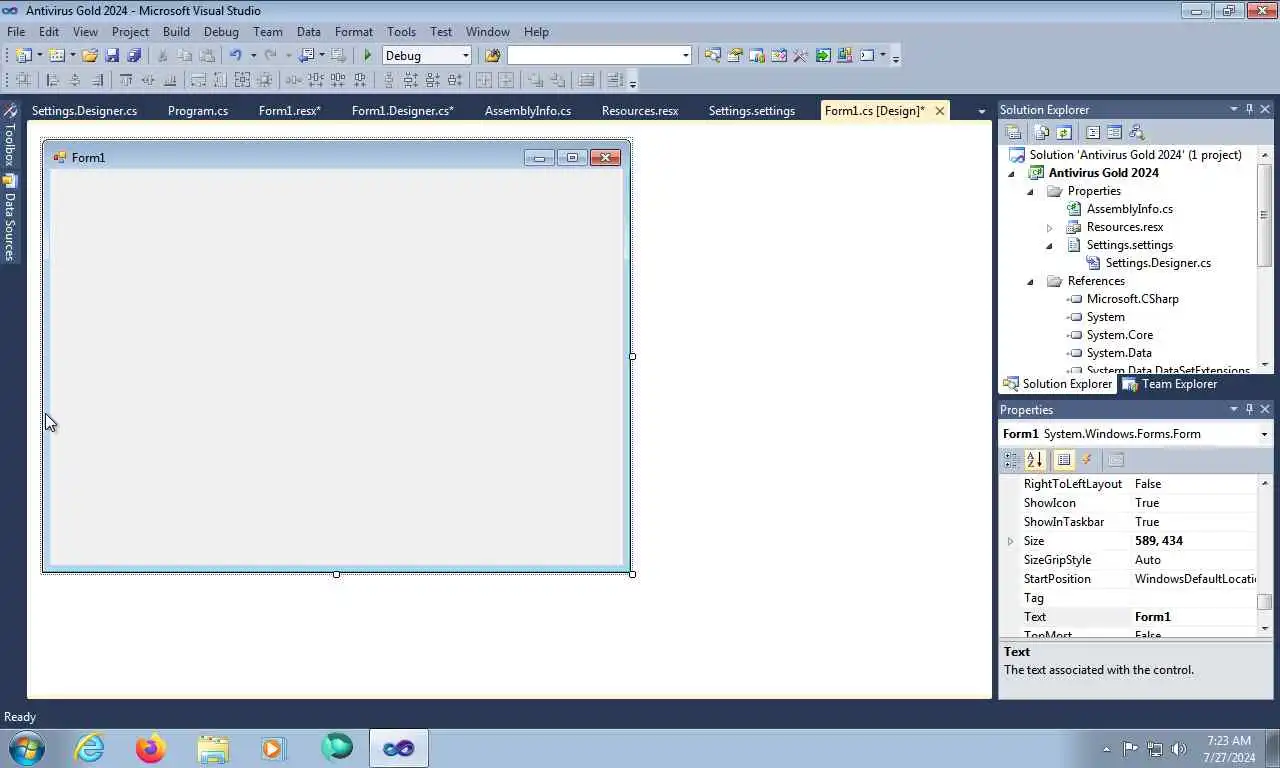Screen dimensions: 1280x768
Task: Collapse the Settings.settings node
Action: 1049,245
